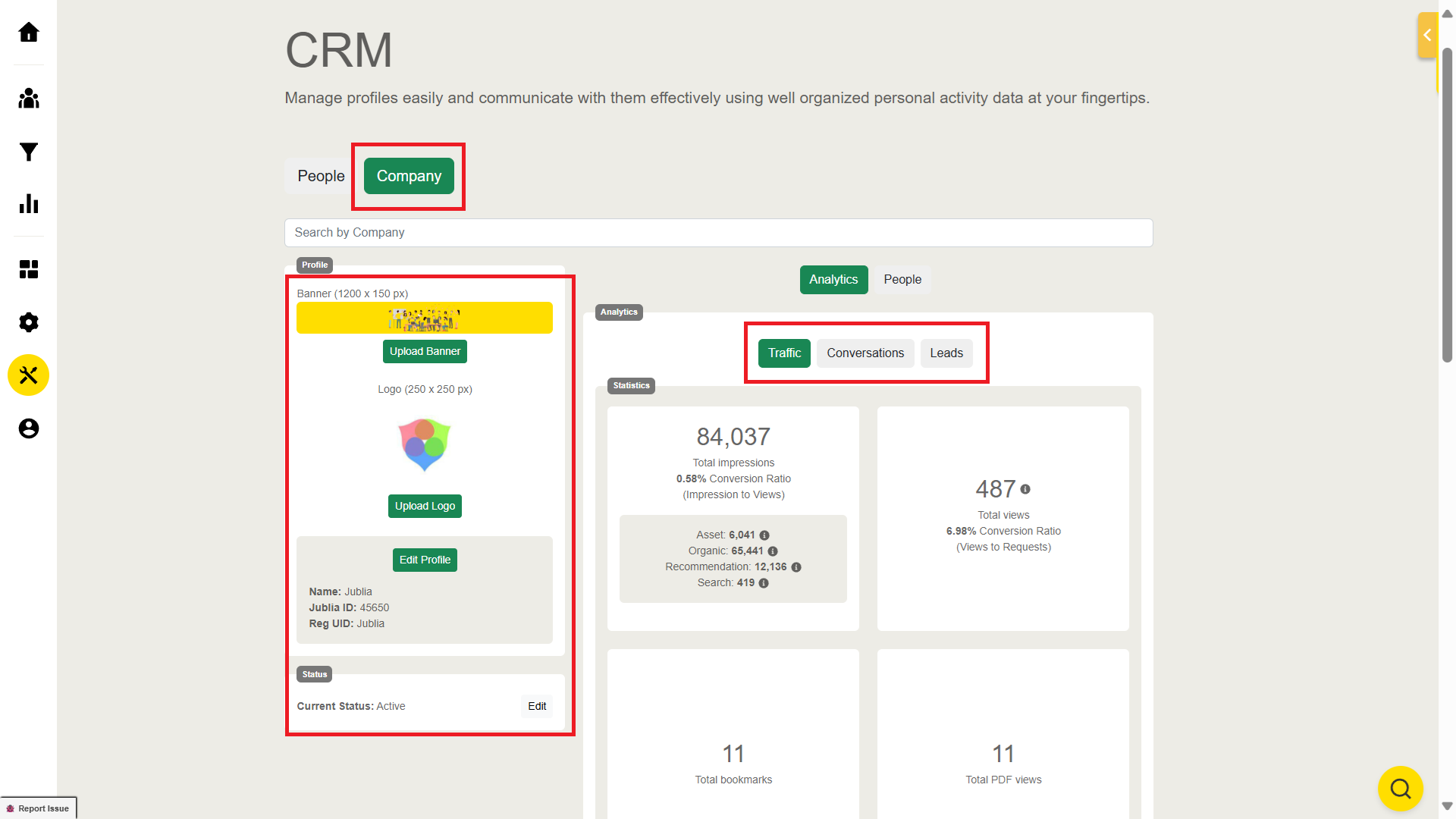Click info icon beside Asset count

point(764,535)
